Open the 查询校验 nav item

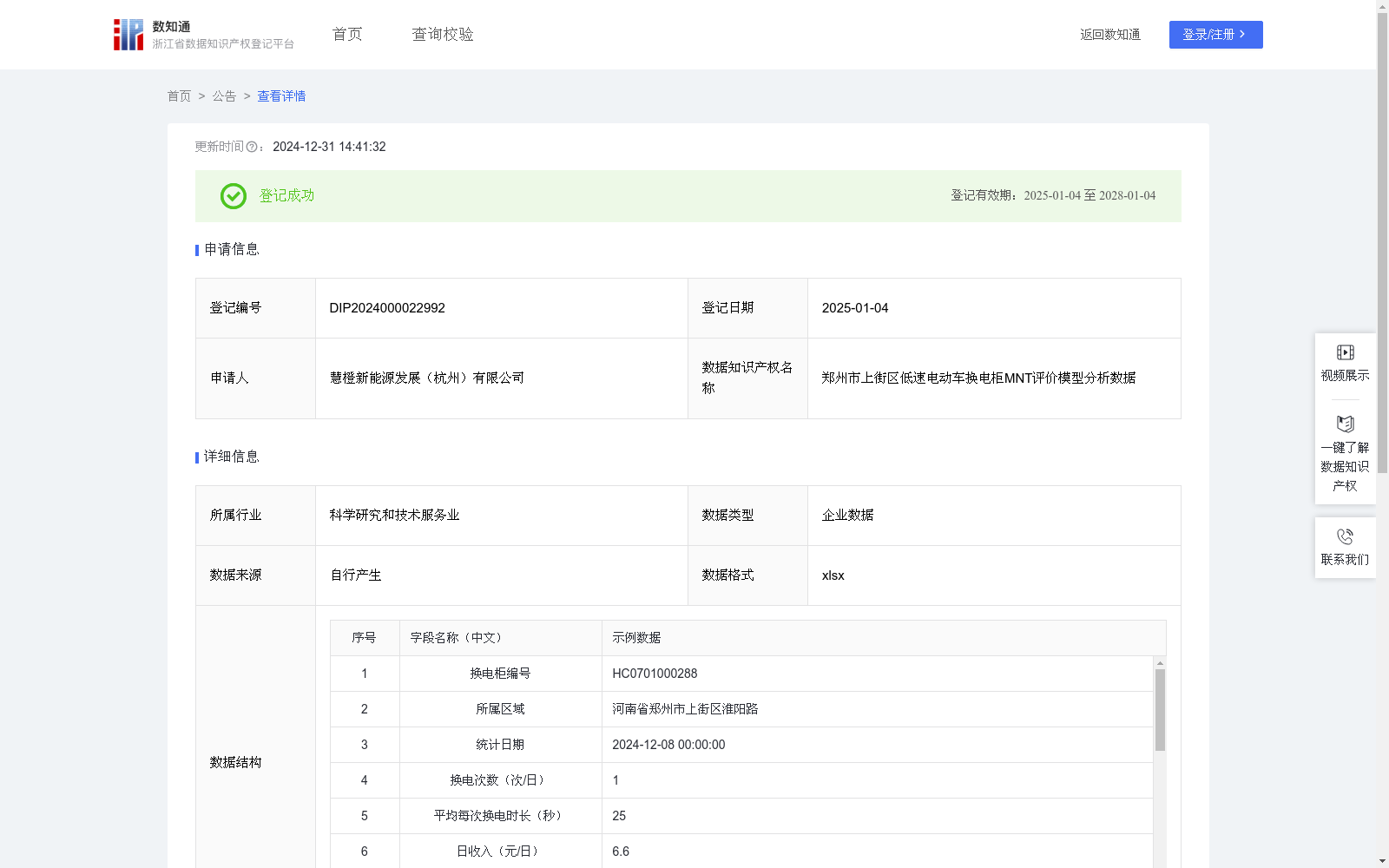(x=443, y=35)
